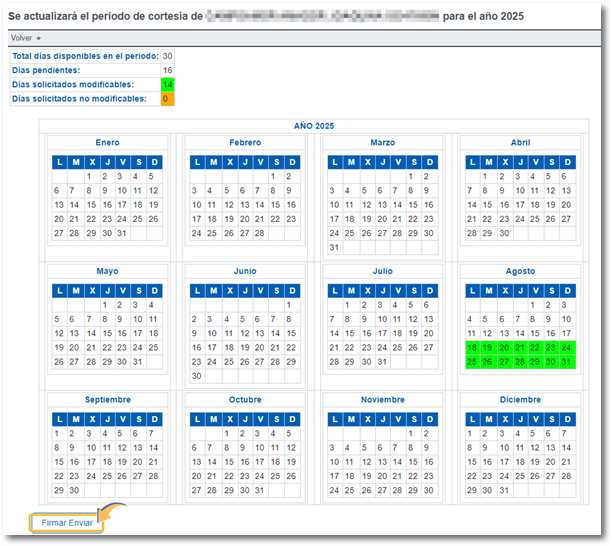Image resolution: width=612 pixels, height=546 pixels.
Task: Choose day 12 in the Octubre calendar
Action: tap(291, 448)
